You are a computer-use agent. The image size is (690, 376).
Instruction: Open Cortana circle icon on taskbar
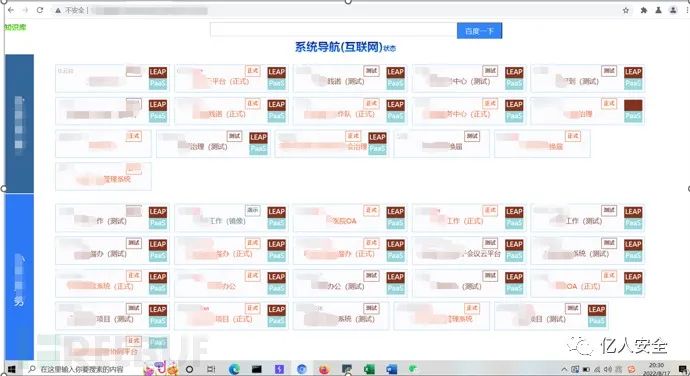pos(190,369)
